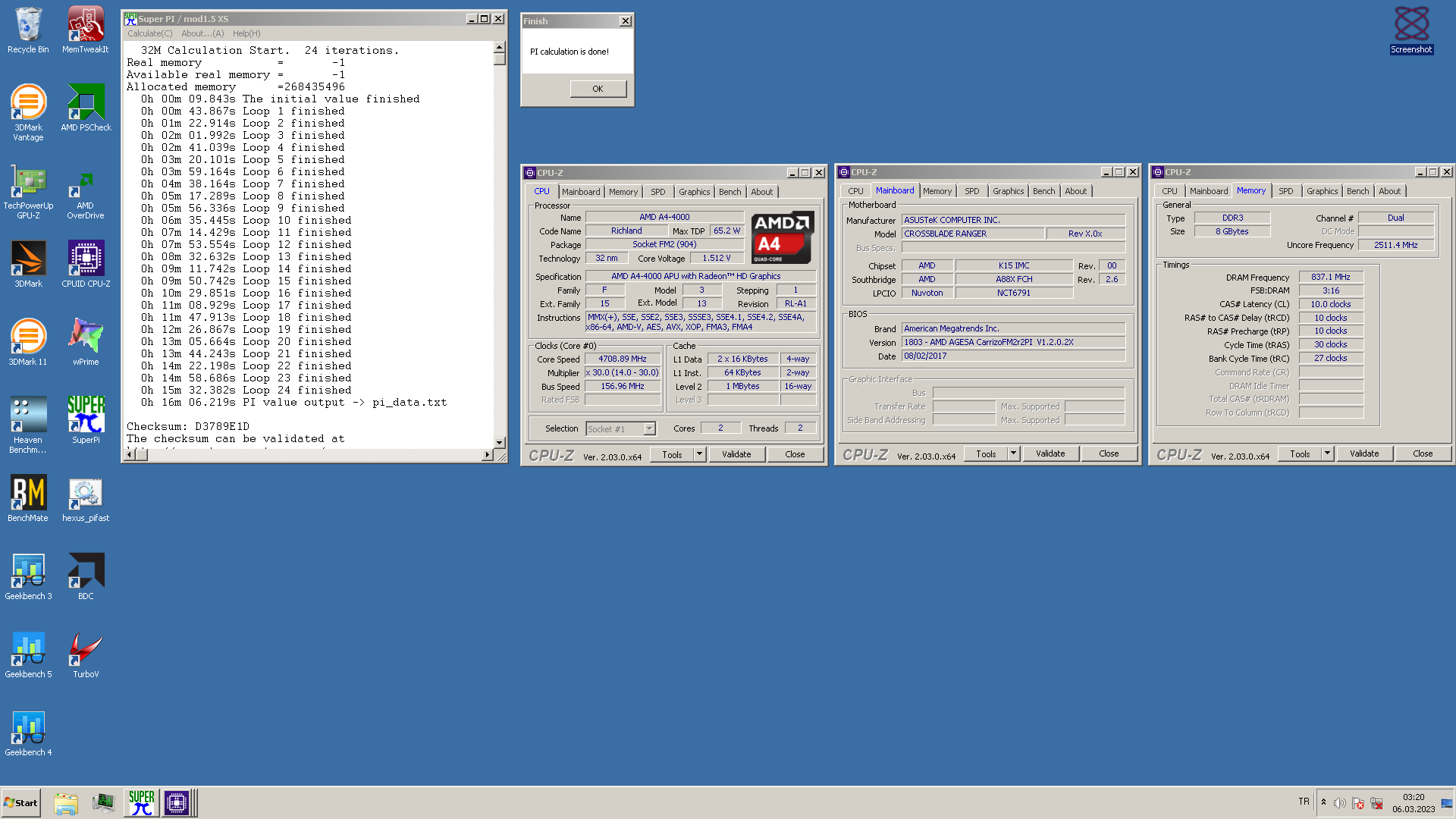Viewport: 1456px width, 819px height.
Task: Open Geekbench 4 desktop icon
Action: [28, 733]
